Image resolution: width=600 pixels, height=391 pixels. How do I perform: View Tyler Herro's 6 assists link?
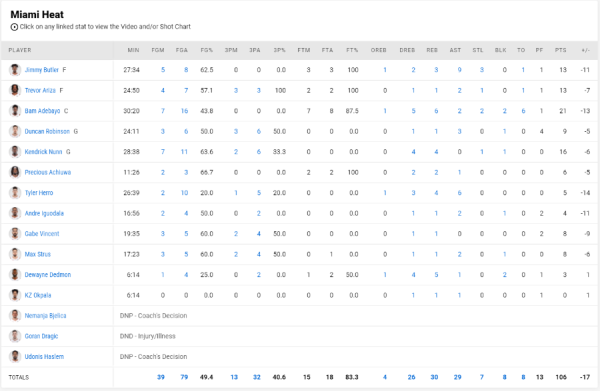[x=460, y=193]
